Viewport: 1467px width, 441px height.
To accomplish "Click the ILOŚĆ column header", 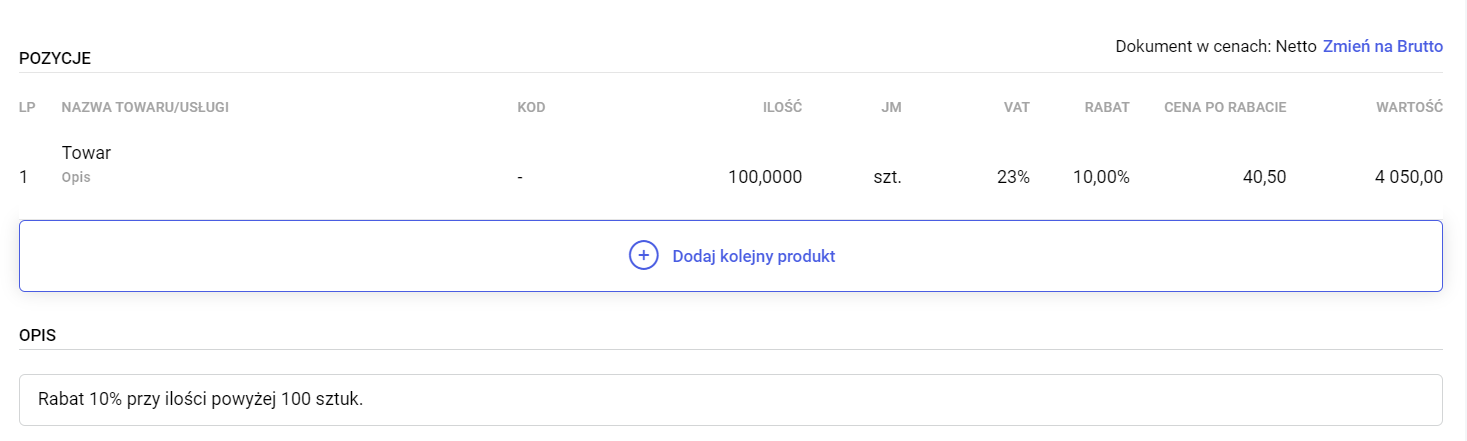I will point(785,107).
